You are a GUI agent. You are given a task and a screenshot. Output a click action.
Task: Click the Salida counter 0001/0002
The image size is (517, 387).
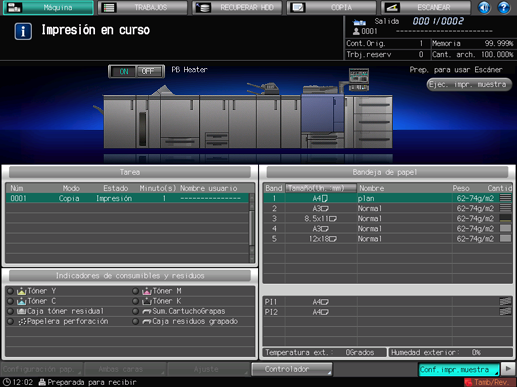coord(438,21)
